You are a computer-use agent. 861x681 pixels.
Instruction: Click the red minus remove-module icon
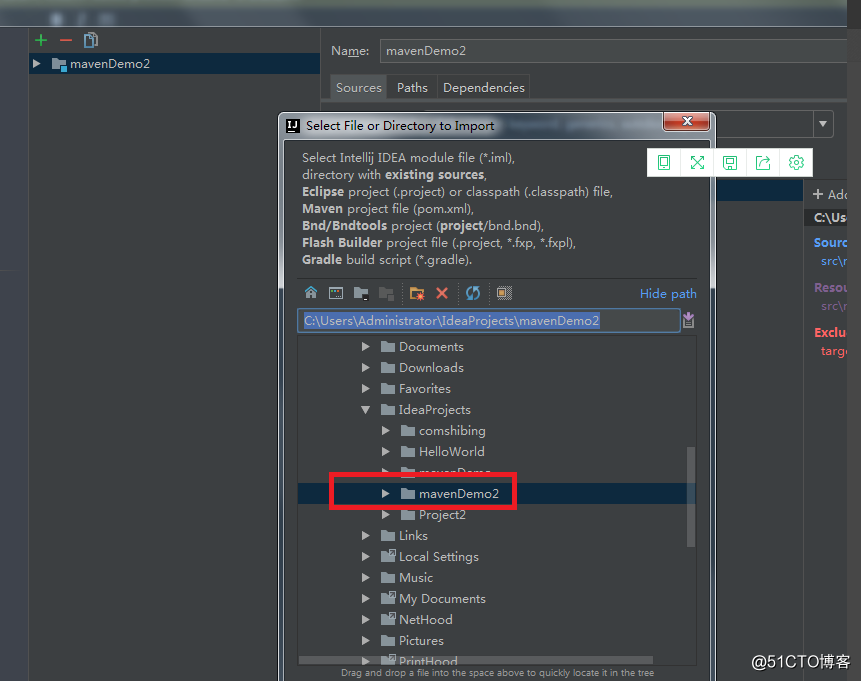pyautogui.click(x=66, y=40)
